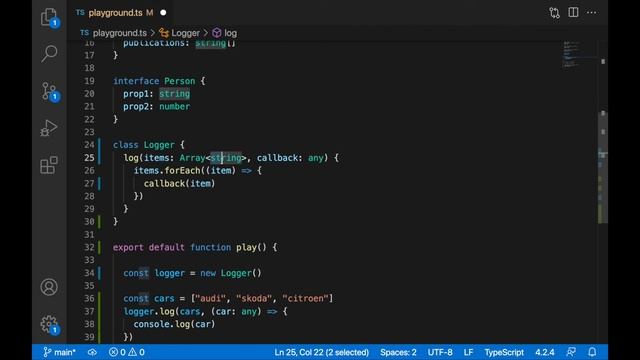Open the Manage gear menu
Image resolution: width=640 pixels, height=360 pixels.
click(x=49, y=324)
